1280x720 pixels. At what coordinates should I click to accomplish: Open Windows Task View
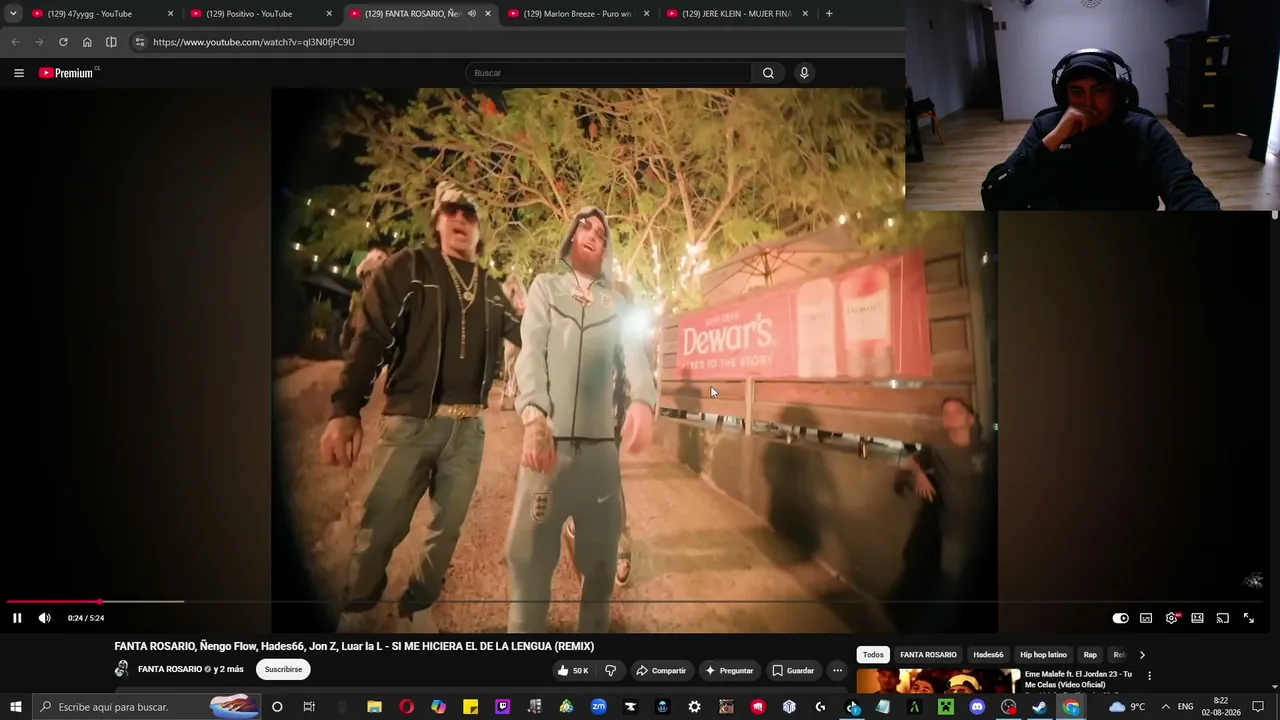pyautogui.click(x=309, y=707)
